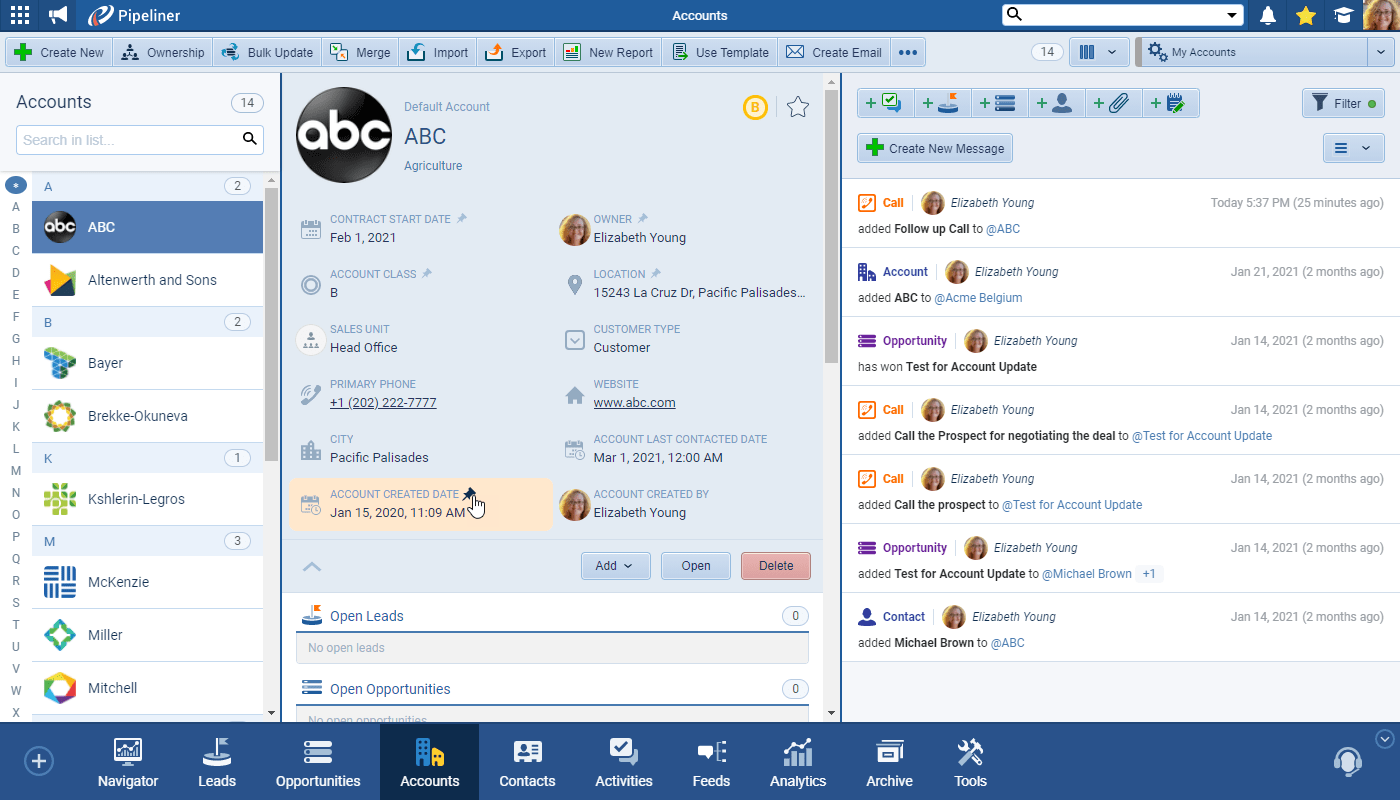Click the red Delete button

tap(775, 566)
